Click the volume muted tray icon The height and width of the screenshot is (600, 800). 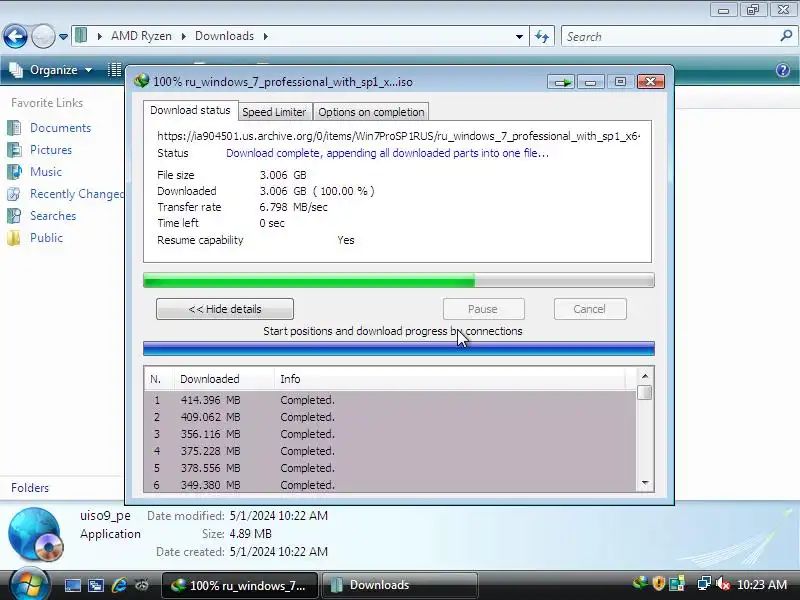tap(722, 583)
